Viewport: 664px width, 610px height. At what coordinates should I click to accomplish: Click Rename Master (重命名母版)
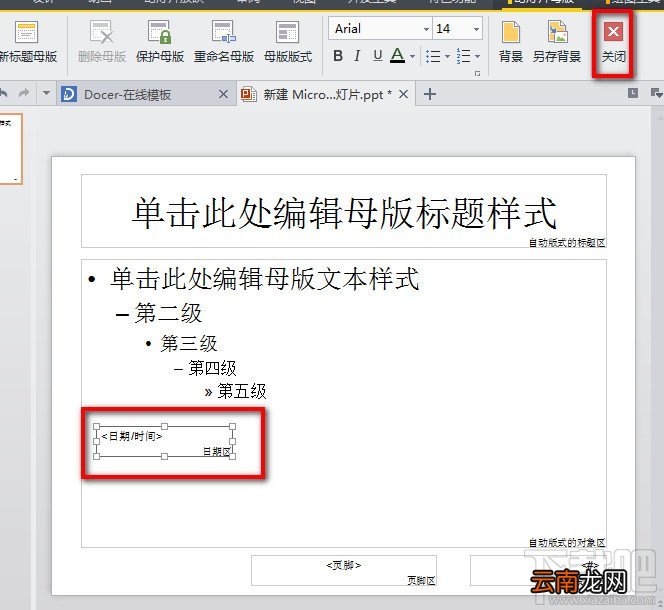tap(224, 42)
